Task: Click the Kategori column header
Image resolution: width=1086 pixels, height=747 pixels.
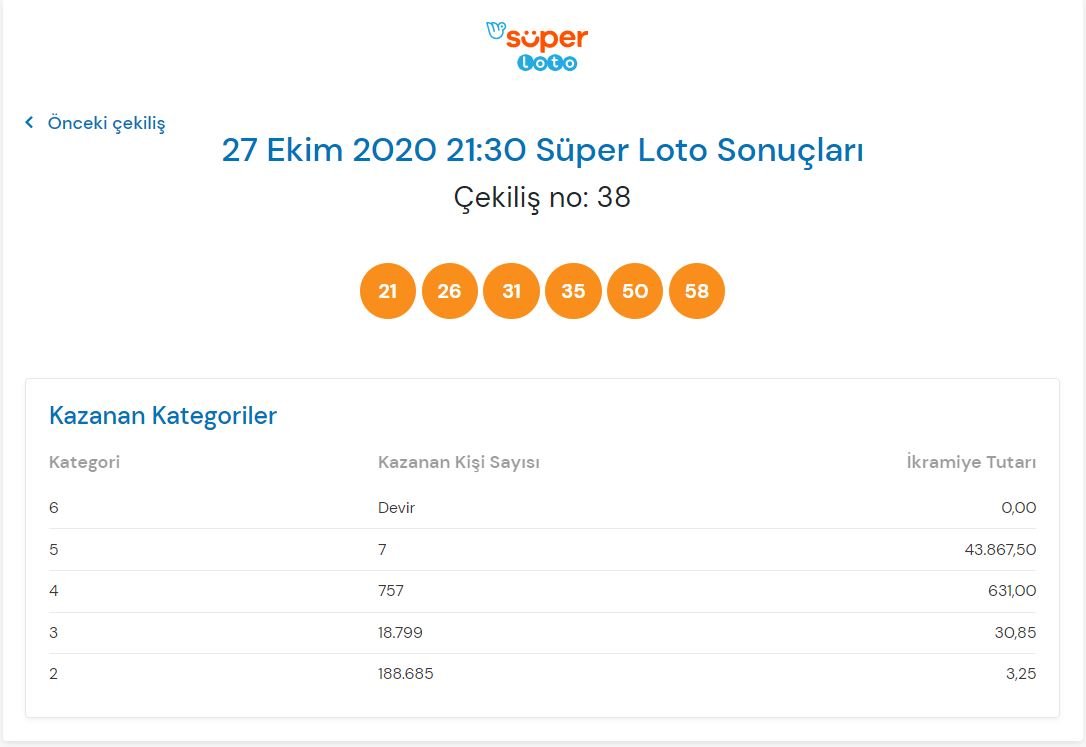Action: [84, 462]
